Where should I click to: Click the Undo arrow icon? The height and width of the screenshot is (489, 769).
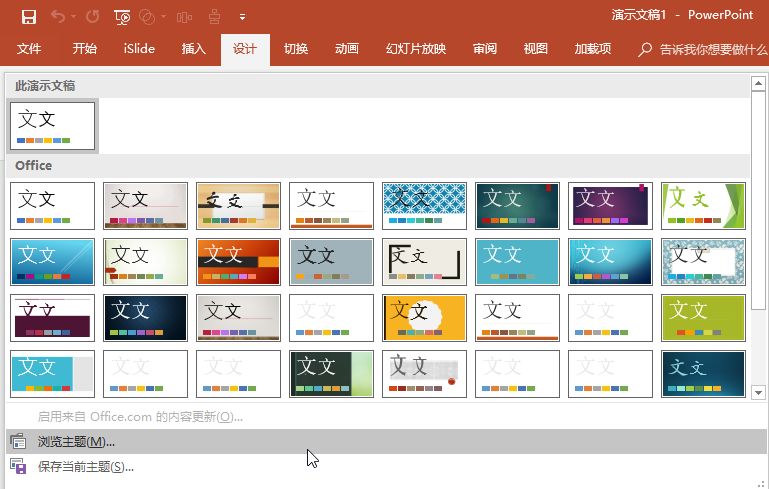click(x=58, y=17)
